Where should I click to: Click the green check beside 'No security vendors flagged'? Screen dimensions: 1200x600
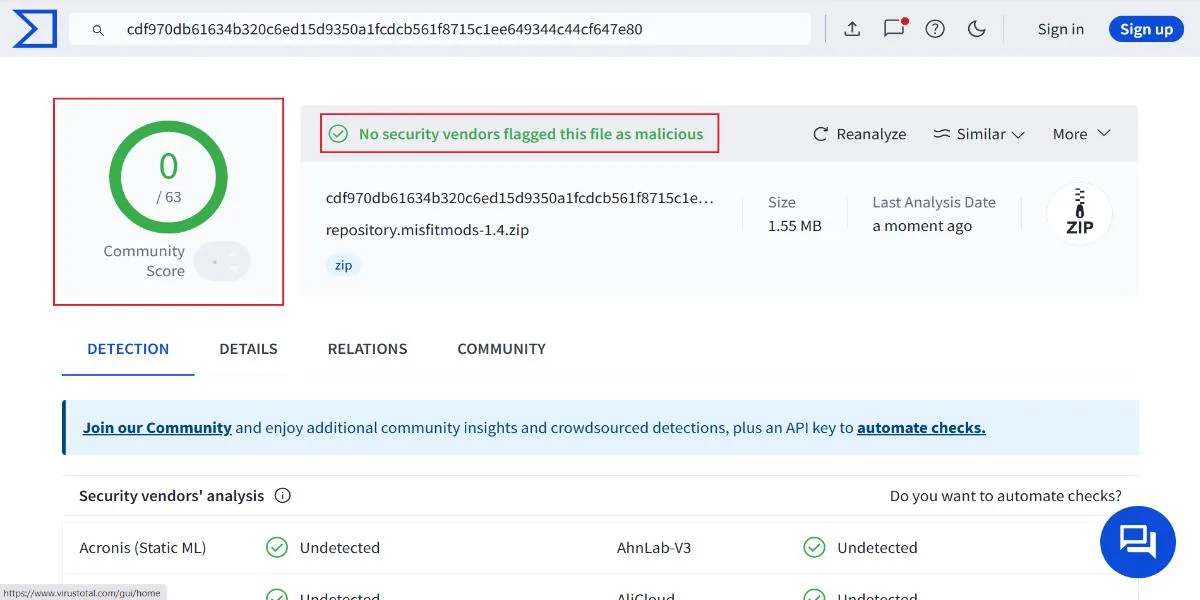coord(339,133)
